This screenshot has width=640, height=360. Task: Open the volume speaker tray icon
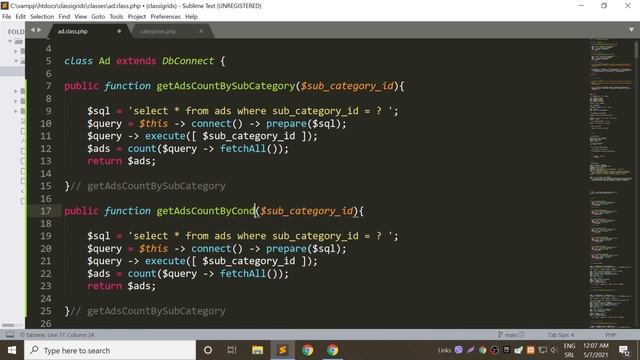point(554,350)
